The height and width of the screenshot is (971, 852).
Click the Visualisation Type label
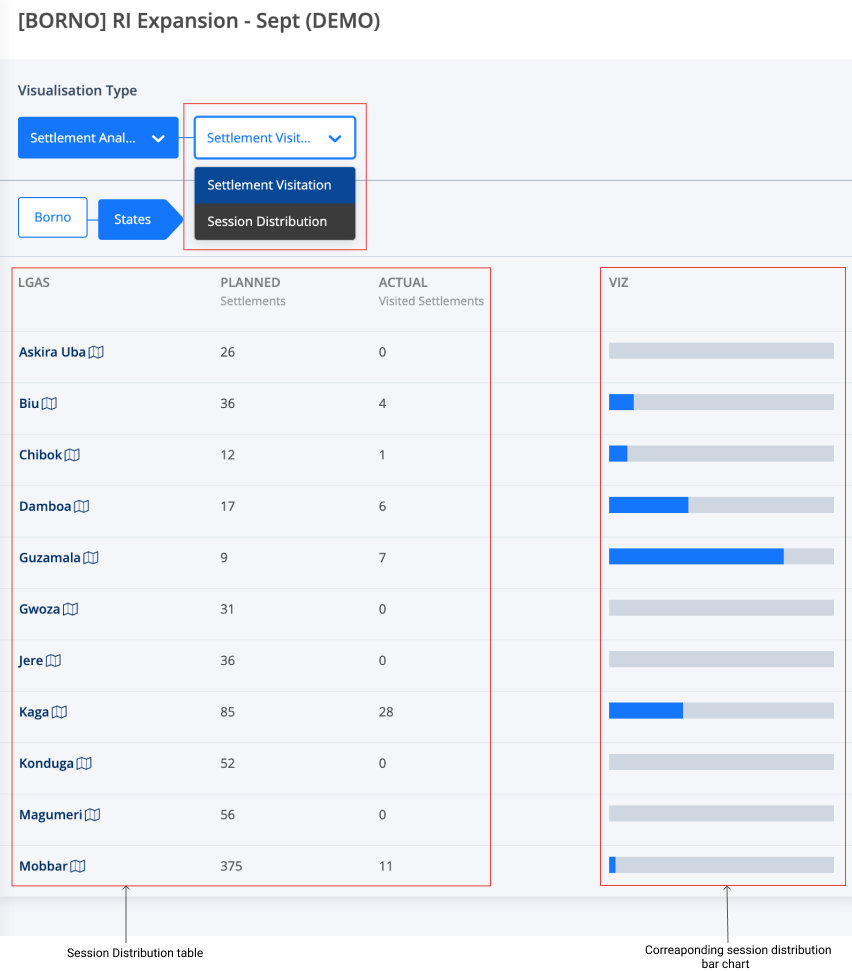pos(77,90)
